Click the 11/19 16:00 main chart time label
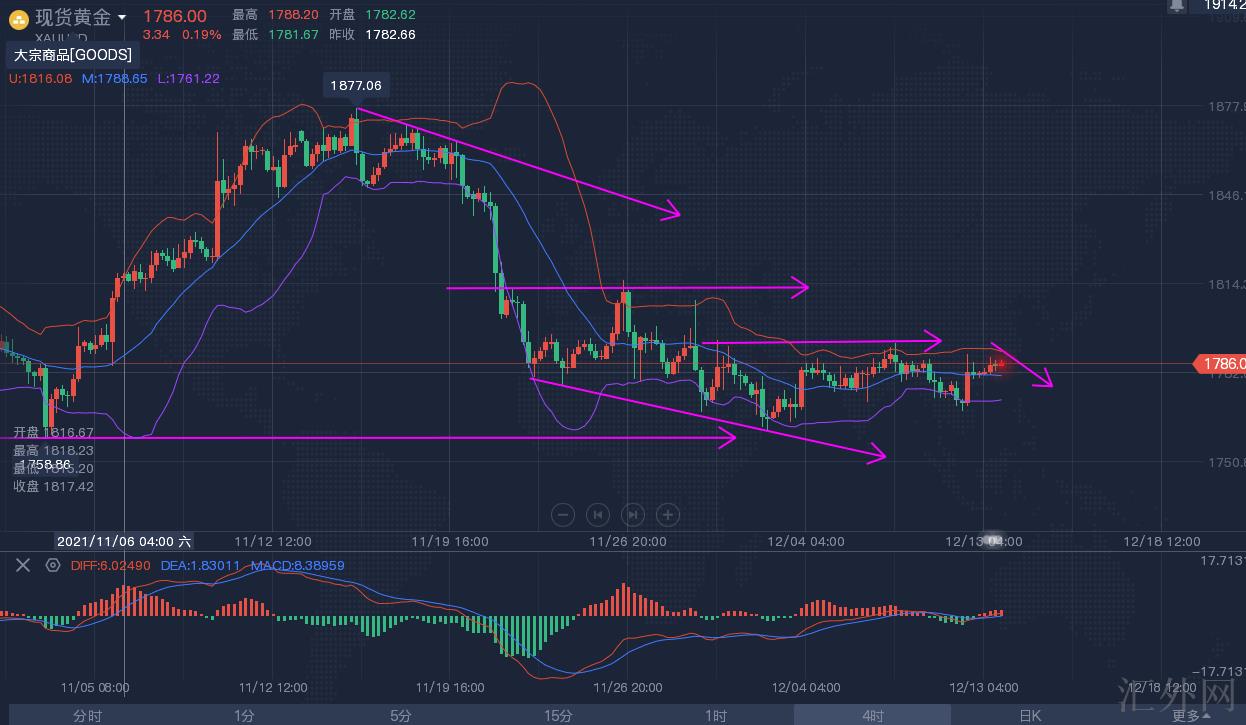 (450, 541)
